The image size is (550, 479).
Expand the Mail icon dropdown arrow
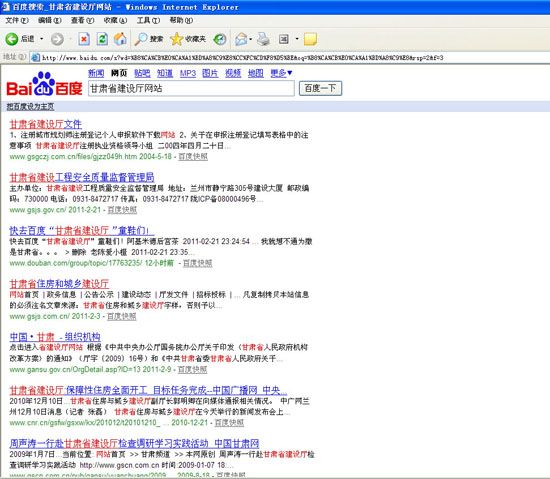pyautogui.click(x=251, y=39)
